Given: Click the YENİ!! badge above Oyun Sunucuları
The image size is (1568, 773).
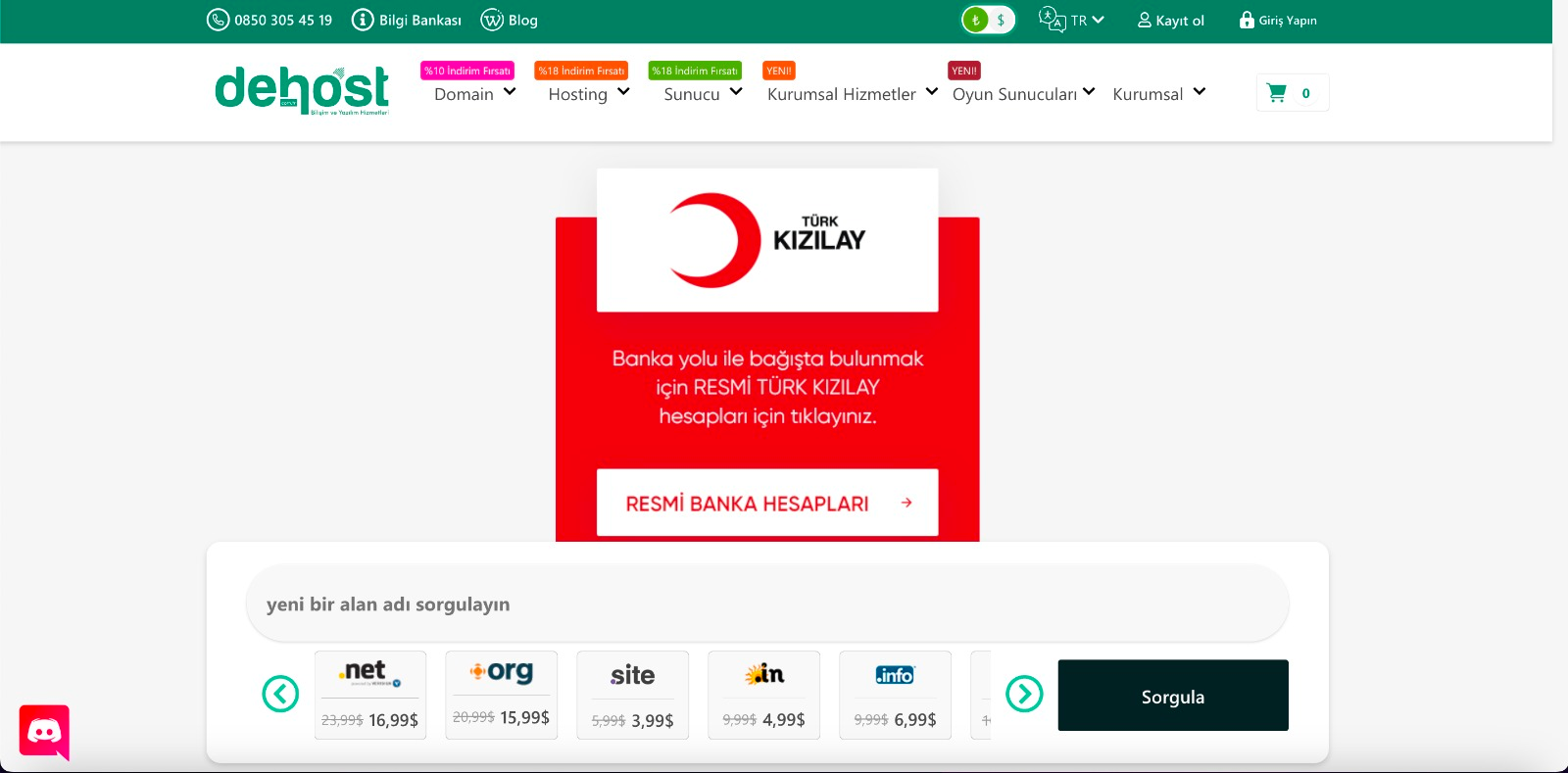Looking at the screenshot, I should 964,71.
